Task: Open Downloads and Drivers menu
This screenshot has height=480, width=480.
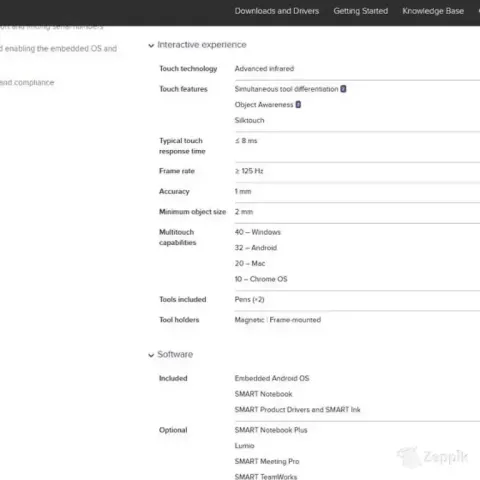Action: point(277,11)
